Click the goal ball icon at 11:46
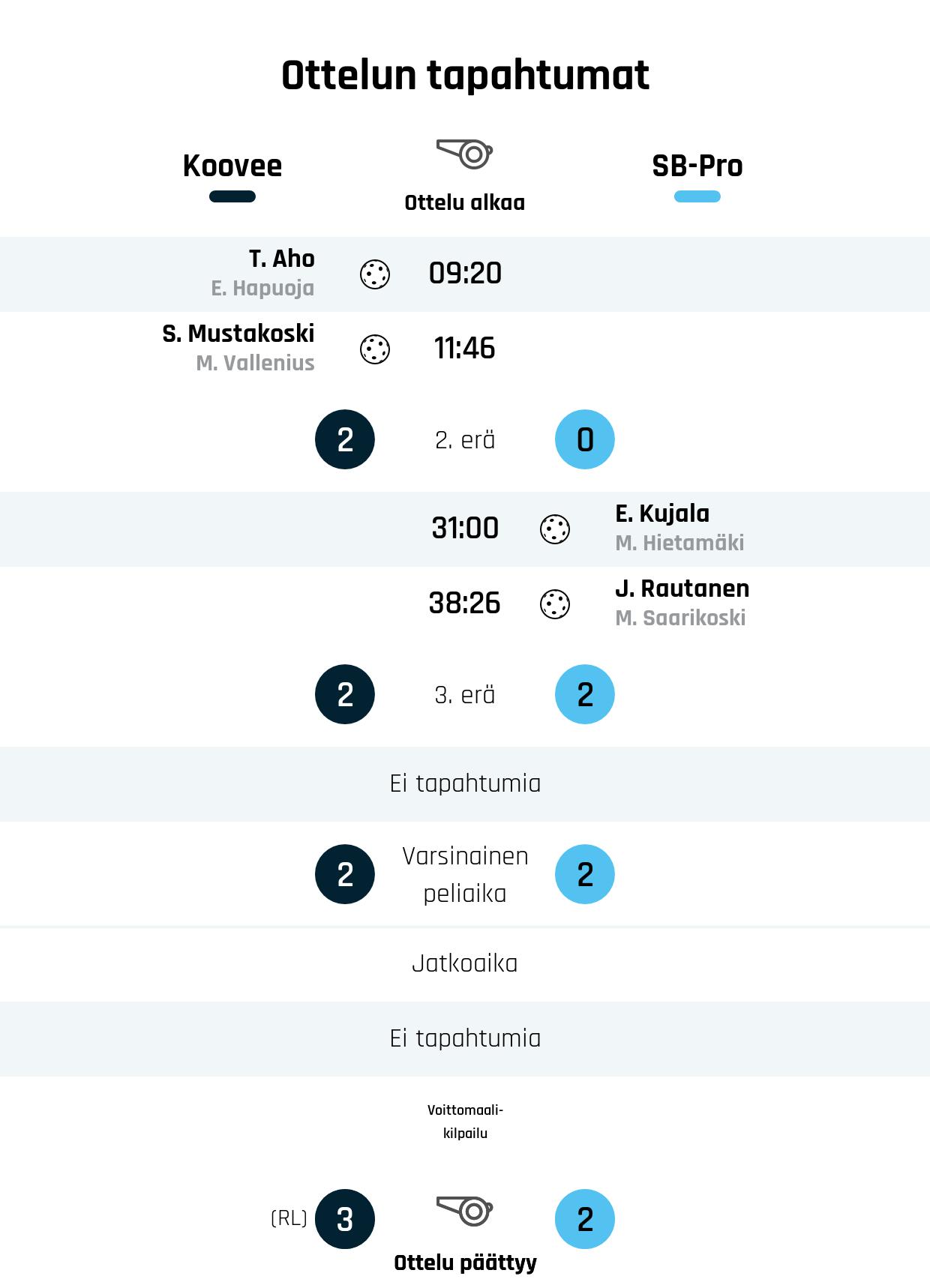The image size is (930, 1288). (375, 349)
